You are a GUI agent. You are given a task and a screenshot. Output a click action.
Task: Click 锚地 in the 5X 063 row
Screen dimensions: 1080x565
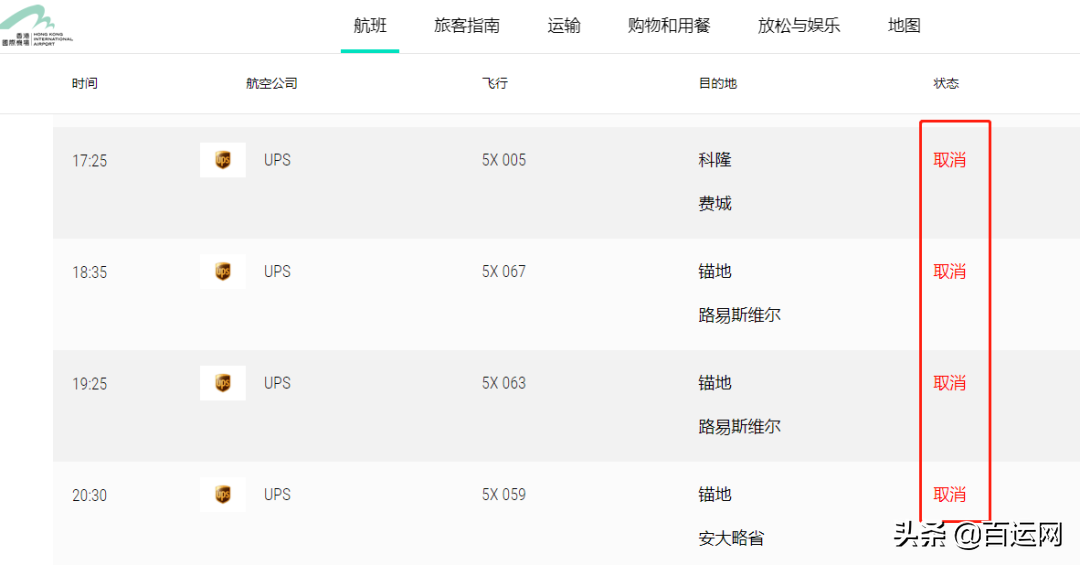click(x=715, y=384)
